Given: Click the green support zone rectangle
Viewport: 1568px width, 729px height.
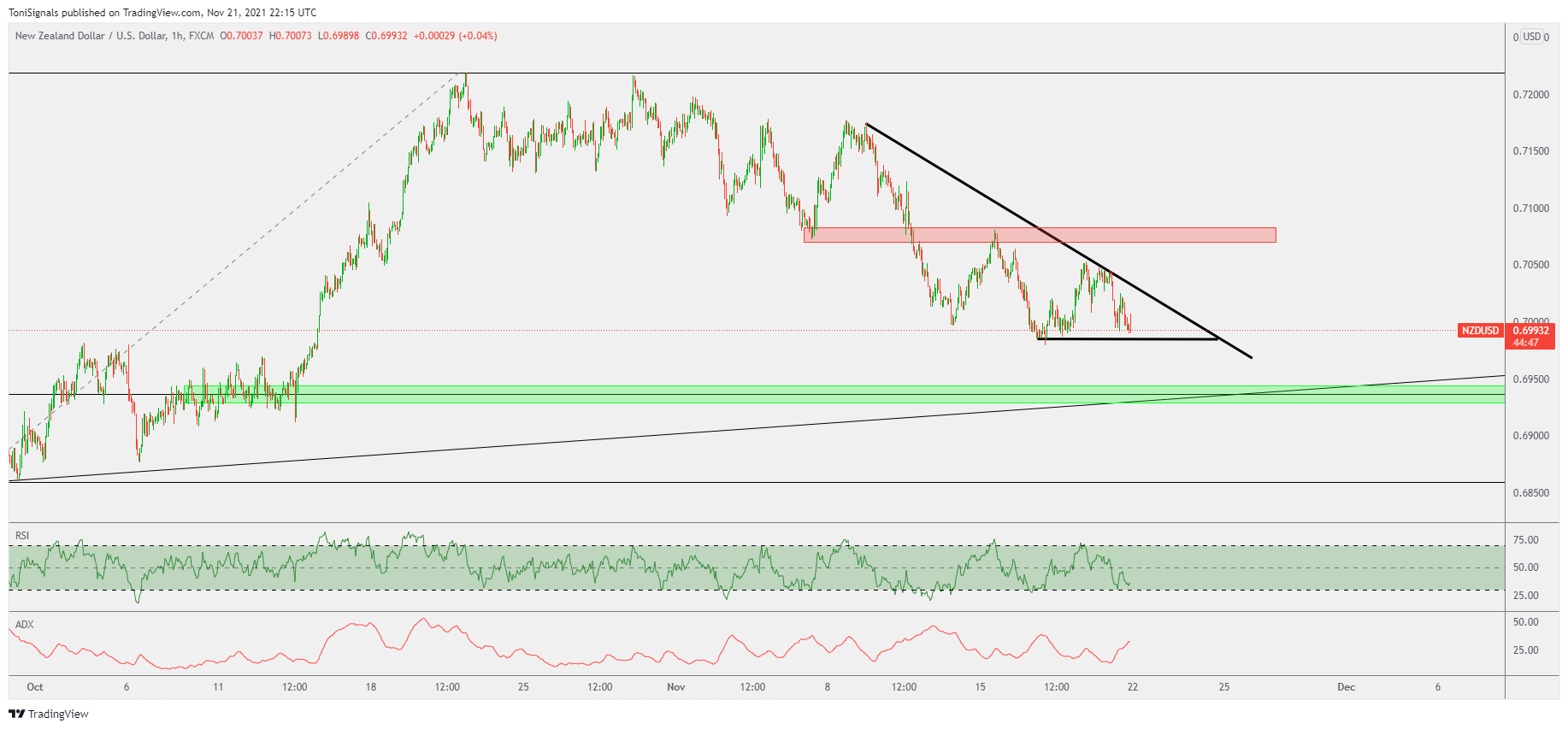Looking at the screenshot, I should (855, 394).
